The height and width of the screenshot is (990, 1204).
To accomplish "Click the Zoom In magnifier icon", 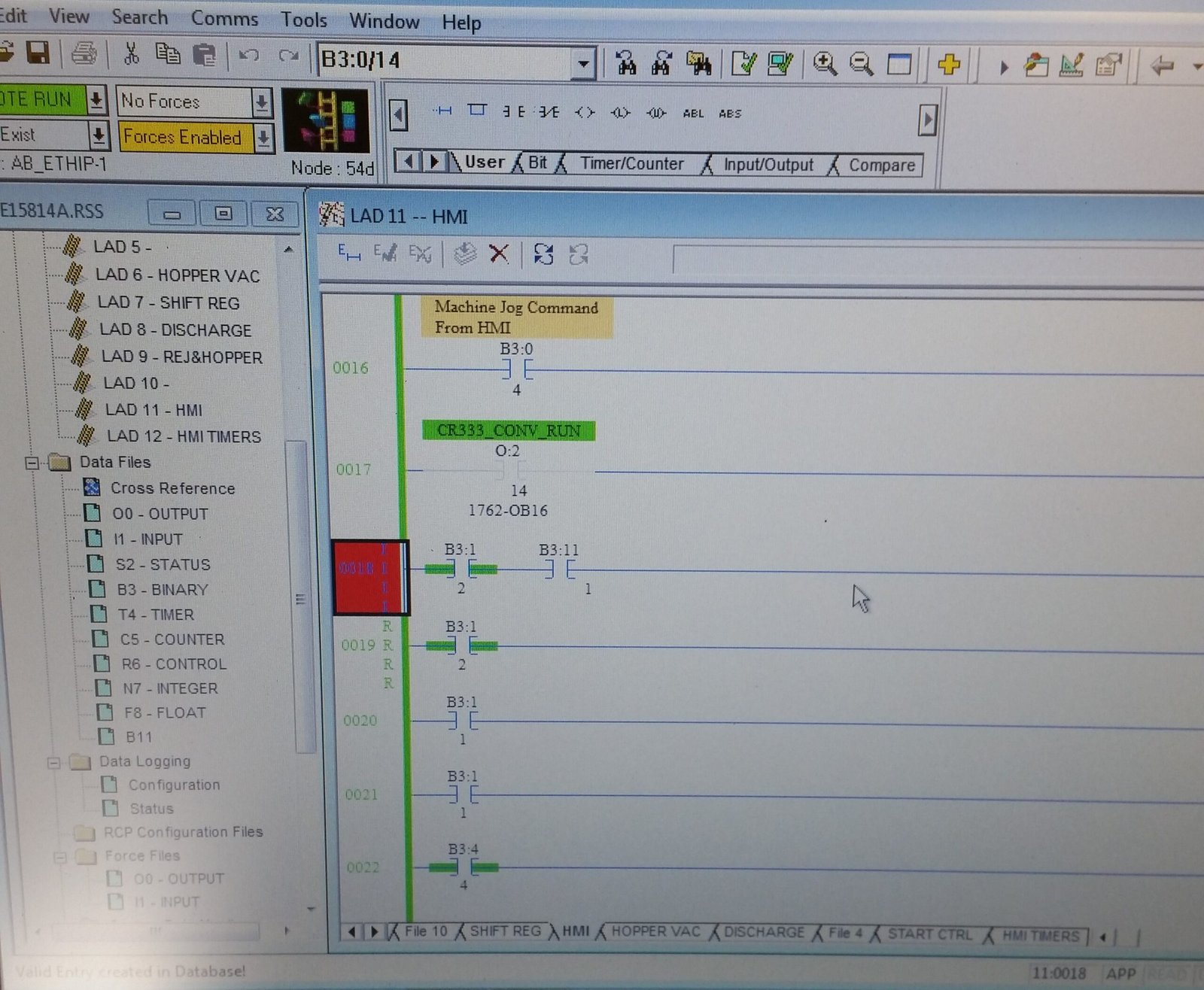I will click(825, 65).
